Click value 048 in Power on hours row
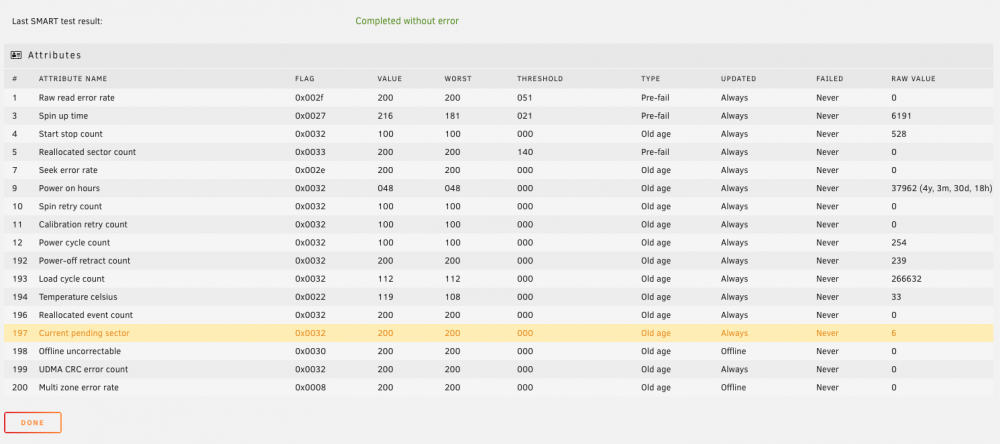This screenshot has width=1000, height=444. tap(385, 188)
